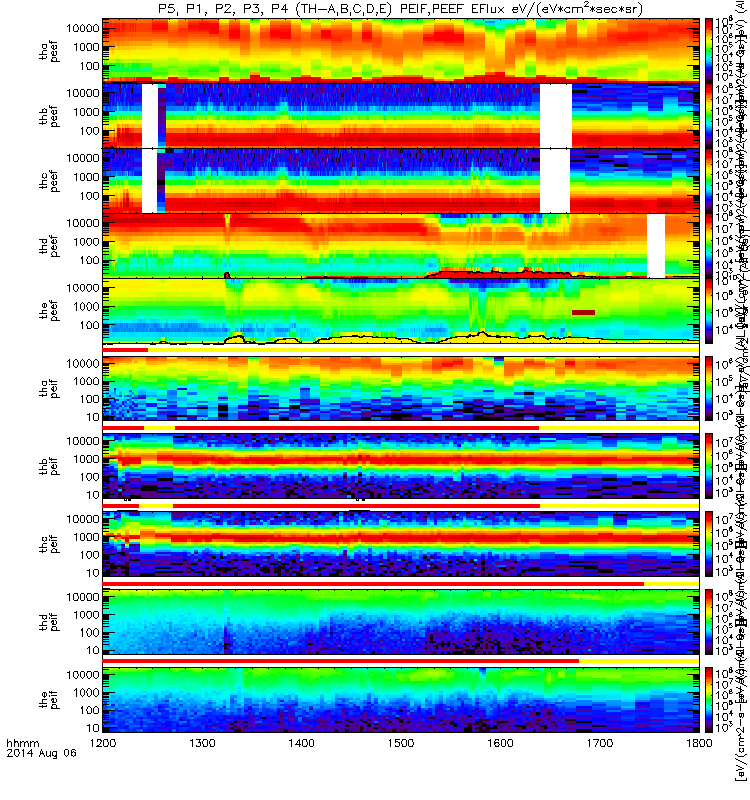
Task: Click the 1200 time tick label
Action: click(103, 743)
